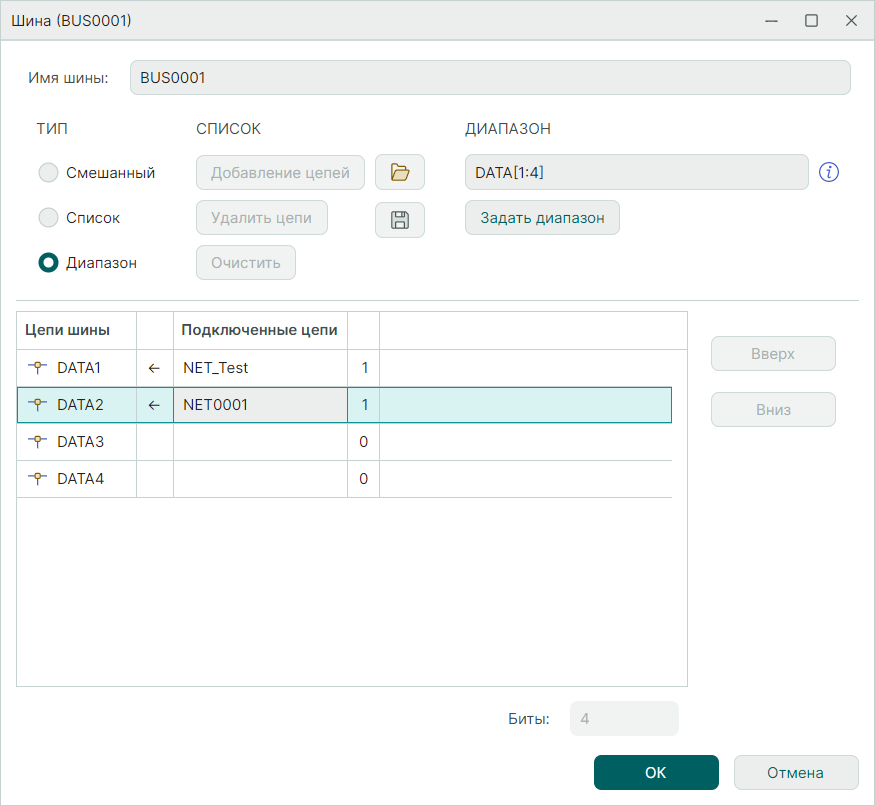This screenshot has width=875, height=806.
Task: Select the Смешанный type radio button
Action: [48, 173]
